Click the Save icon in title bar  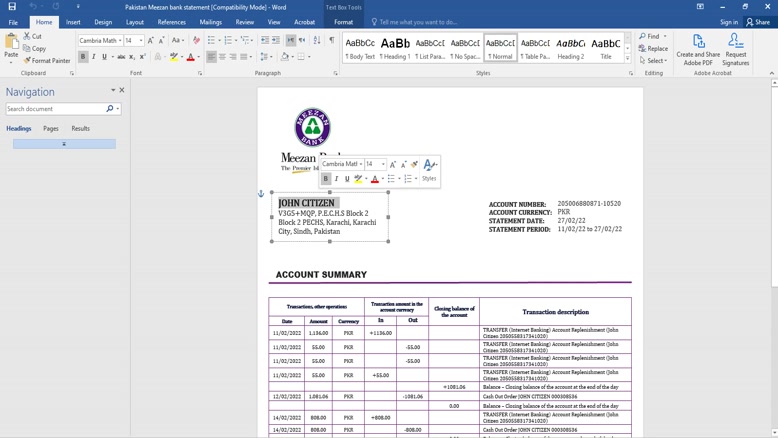pyautogui.click(x=12, y=7)
